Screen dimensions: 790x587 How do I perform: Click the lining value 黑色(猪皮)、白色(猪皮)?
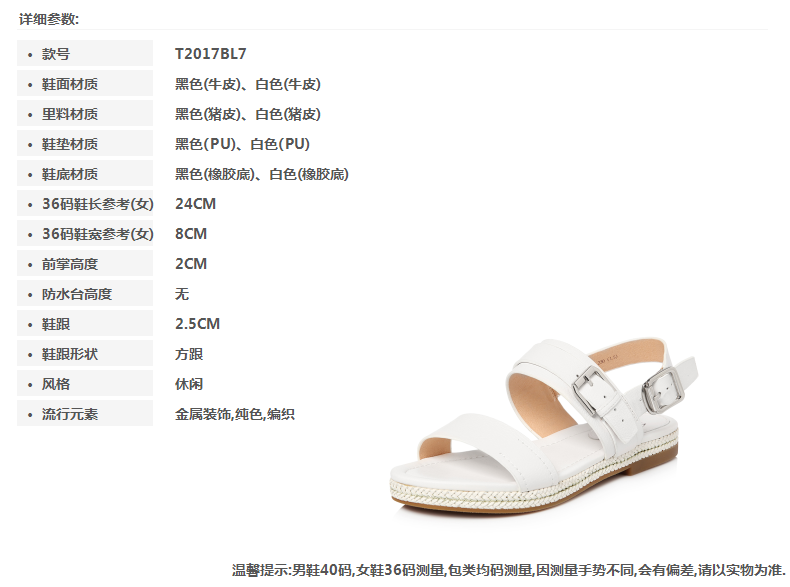(247, 114)
